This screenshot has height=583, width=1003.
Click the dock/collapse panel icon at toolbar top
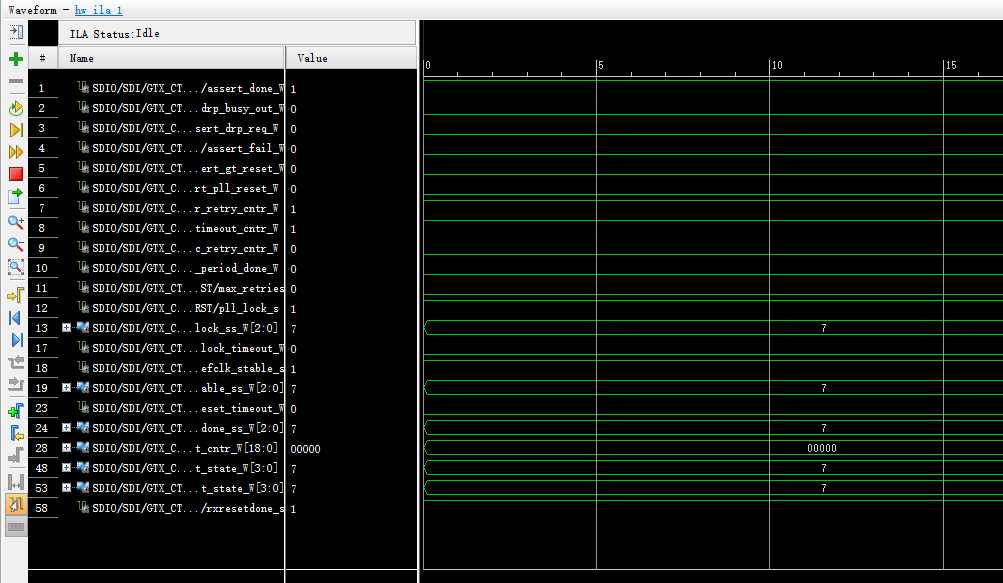(x=16, y=31)
